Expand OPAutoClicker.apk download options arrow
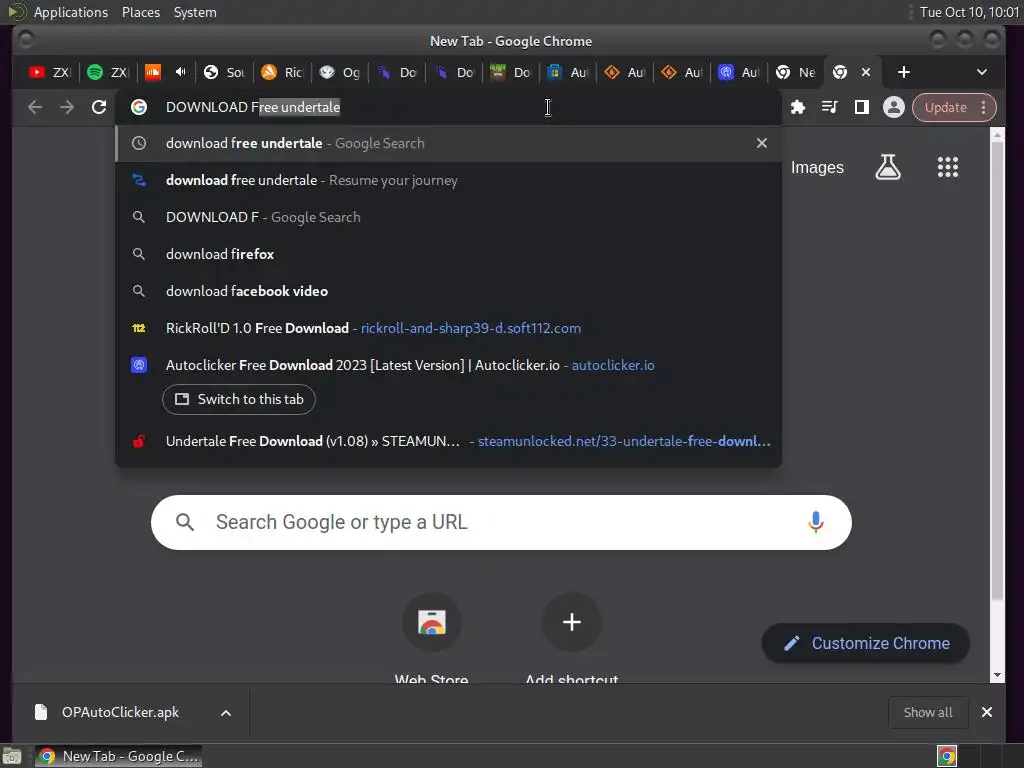This screenshot has height=768, width=1024. point(226,713)
